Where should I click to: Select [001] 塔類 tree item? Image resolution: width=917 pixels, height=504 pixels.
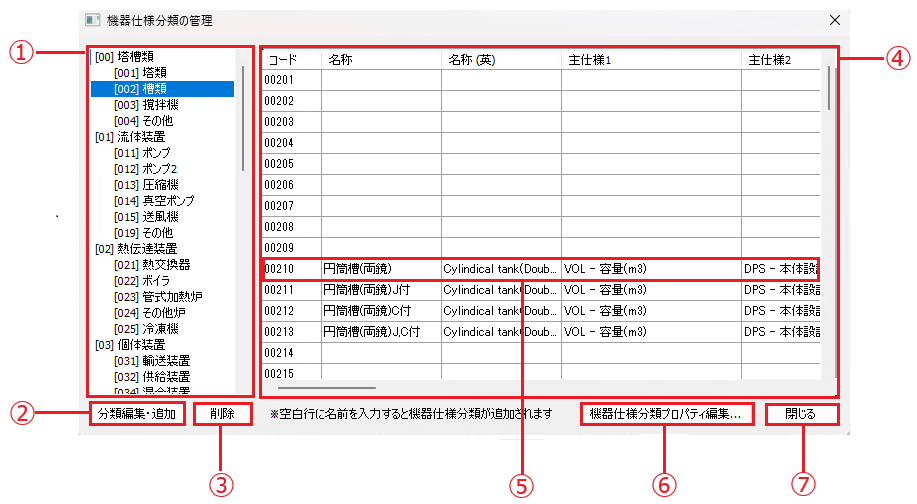pyautogui.click(x=140, y=73)
